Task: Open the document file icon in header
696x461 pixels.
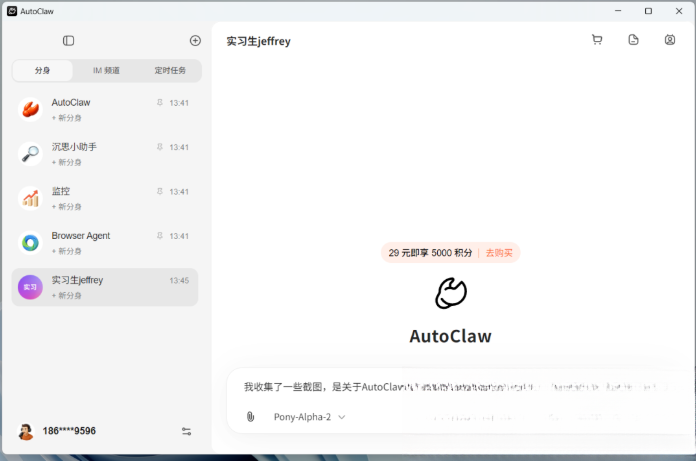Action: tap(633, 40)
